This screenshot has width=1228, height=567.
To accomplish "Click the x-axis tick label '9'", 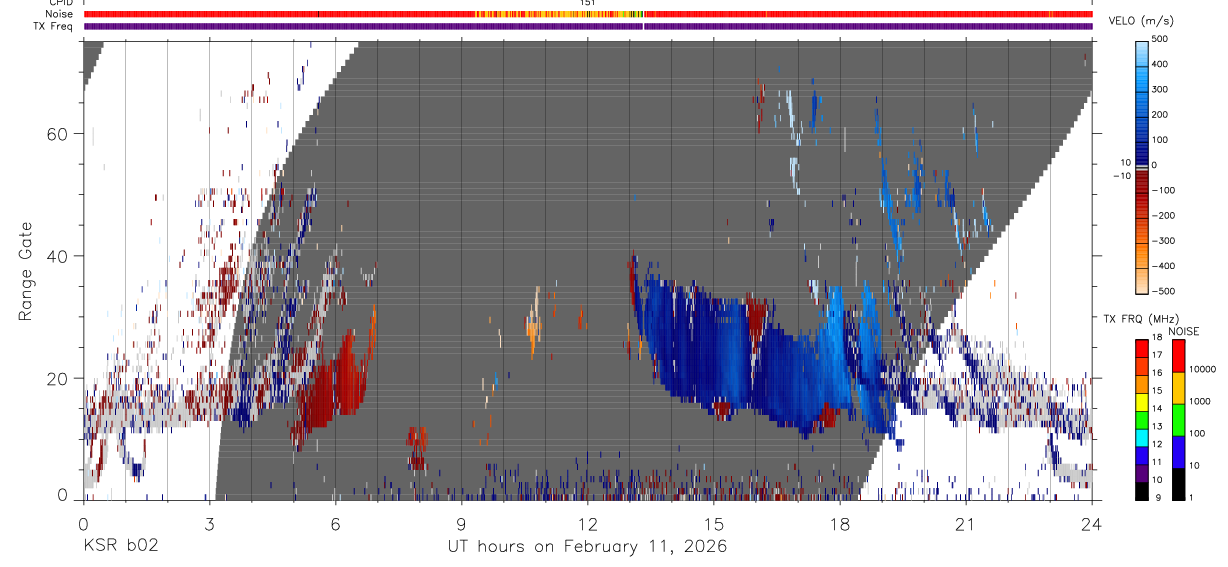I will tap(462, 523).
